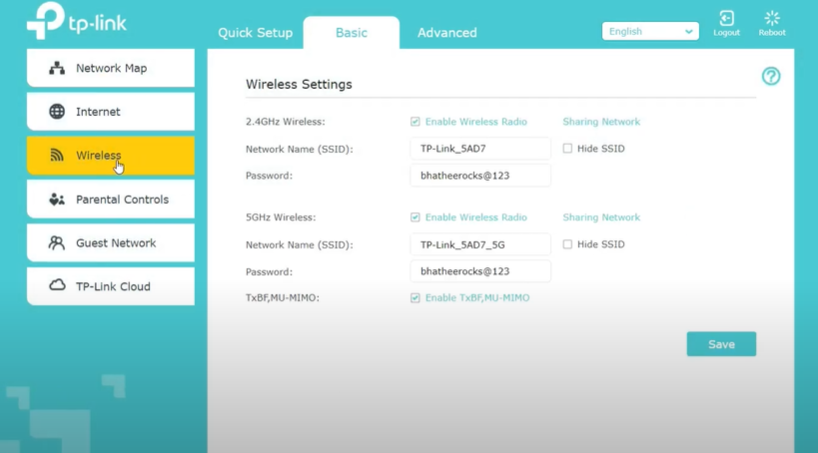Viewport: 818px width, 453px height.
Task: Open help via question mark icon
Action: [771, 76]
